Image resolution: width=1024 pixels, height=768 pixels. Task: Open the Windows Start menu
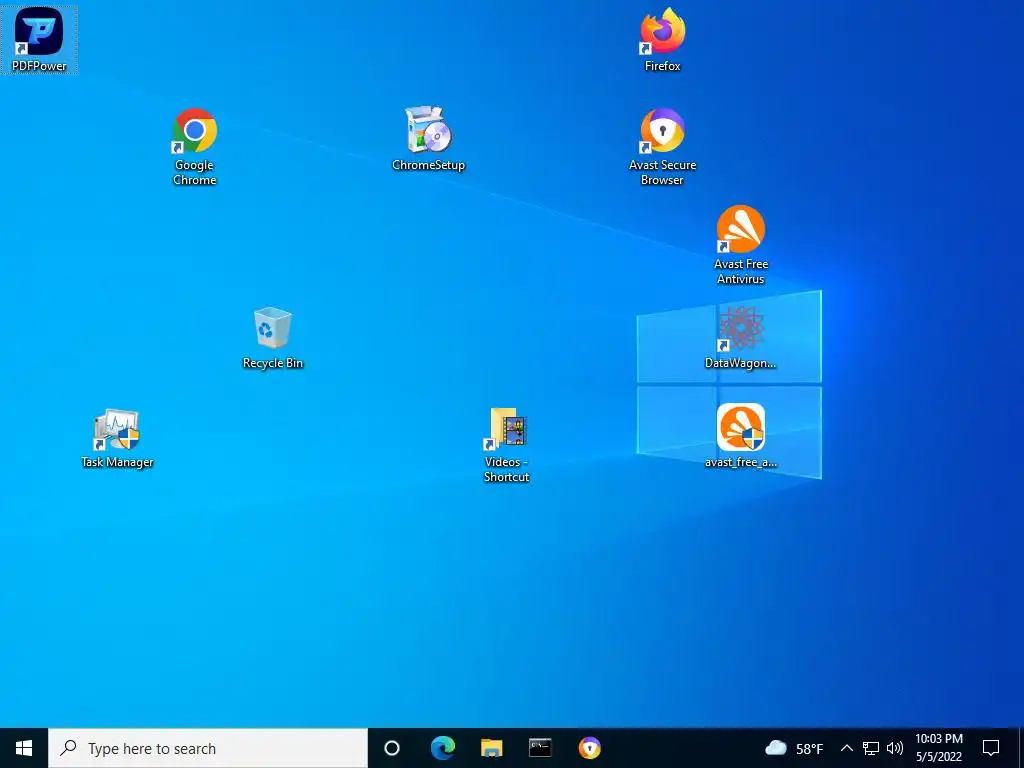(24, 748)
